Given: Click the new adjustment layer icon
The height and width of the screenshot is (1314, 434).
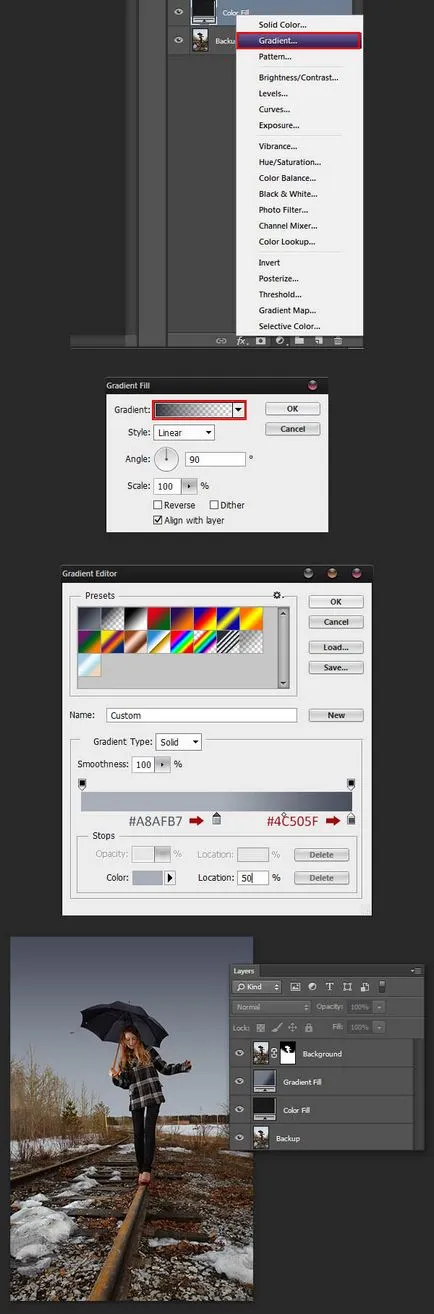Looking at the screenshot, I should pos(280,340).
